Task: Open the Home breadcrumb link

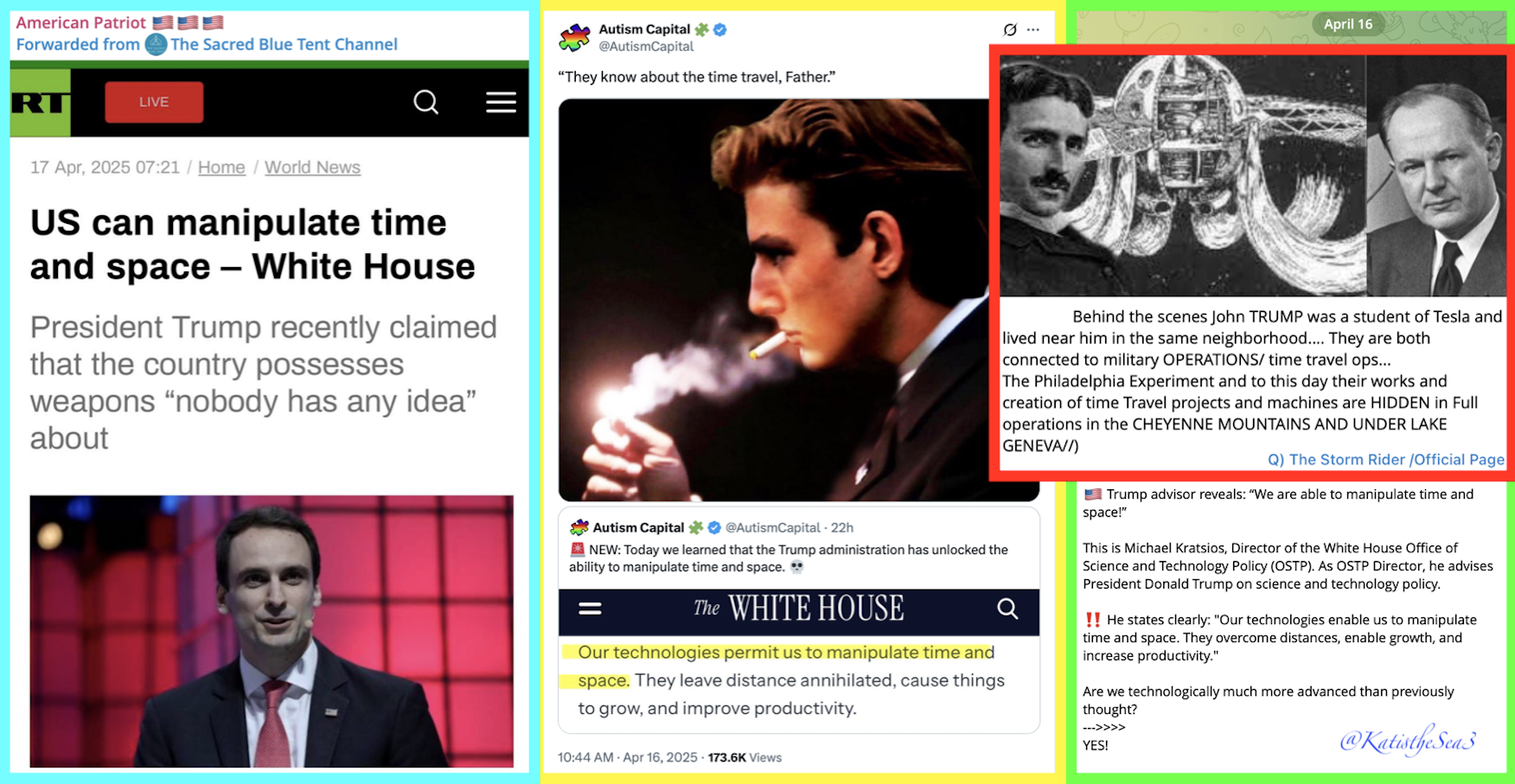Action: (221, 168)
